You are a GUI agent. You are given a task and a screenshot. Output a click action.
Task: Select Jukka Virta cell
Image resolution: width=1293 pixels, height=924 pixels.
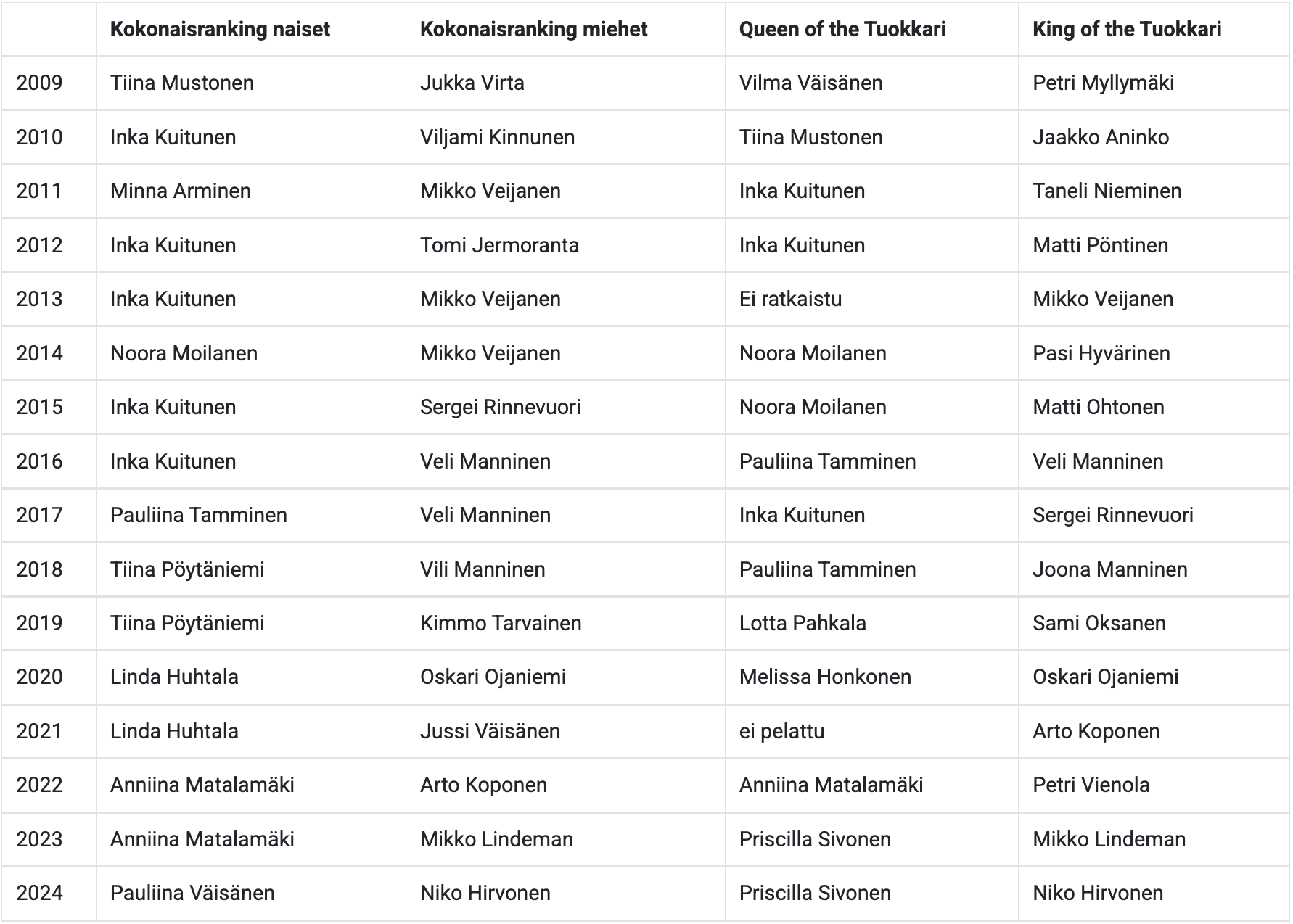tap(472, 83)
